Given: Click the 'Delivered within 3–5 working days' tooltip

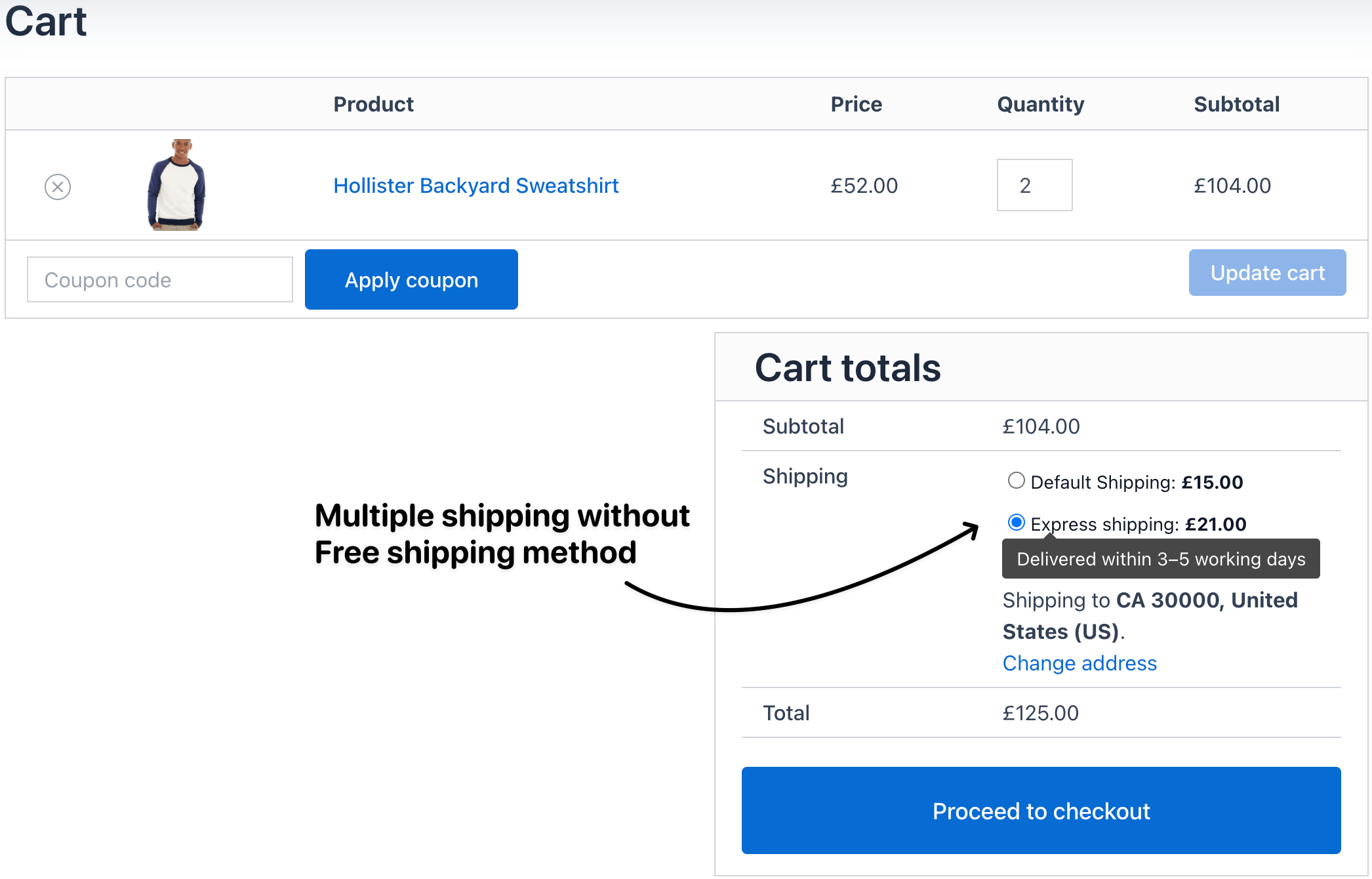Looking at the screenshot, I should pos(1161,559).
